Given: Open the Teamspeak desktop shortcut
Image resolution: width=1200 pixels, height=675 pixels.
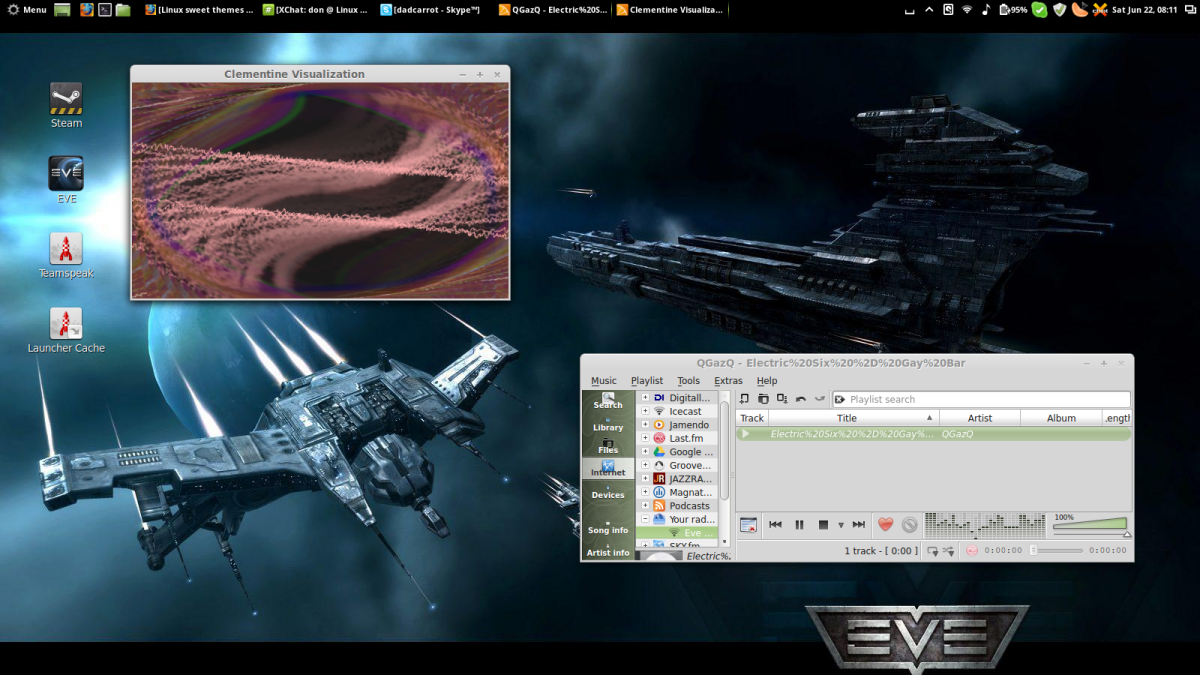Looking at the screenshot, I should pos(66,255).
